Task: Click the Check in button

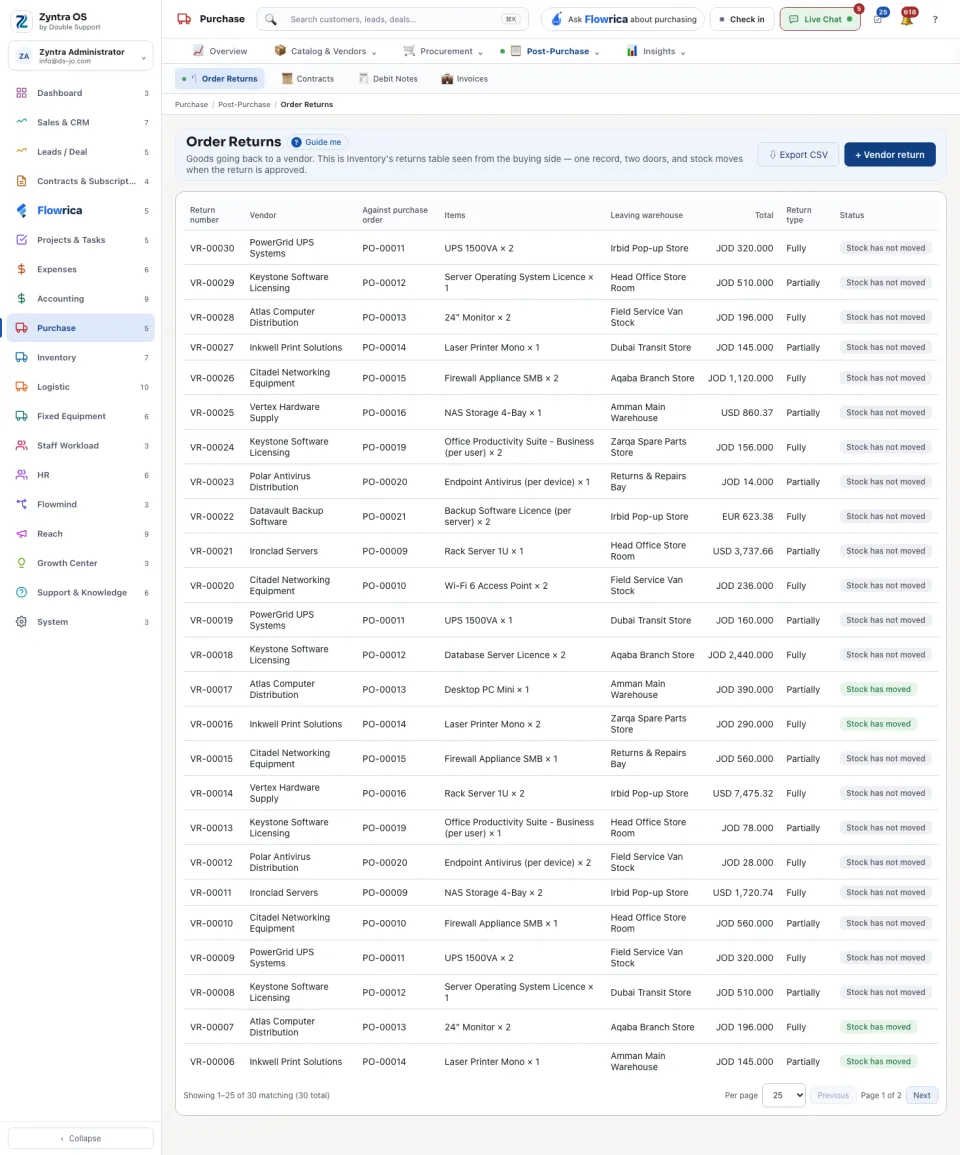Action: click(x=743, y=19)
